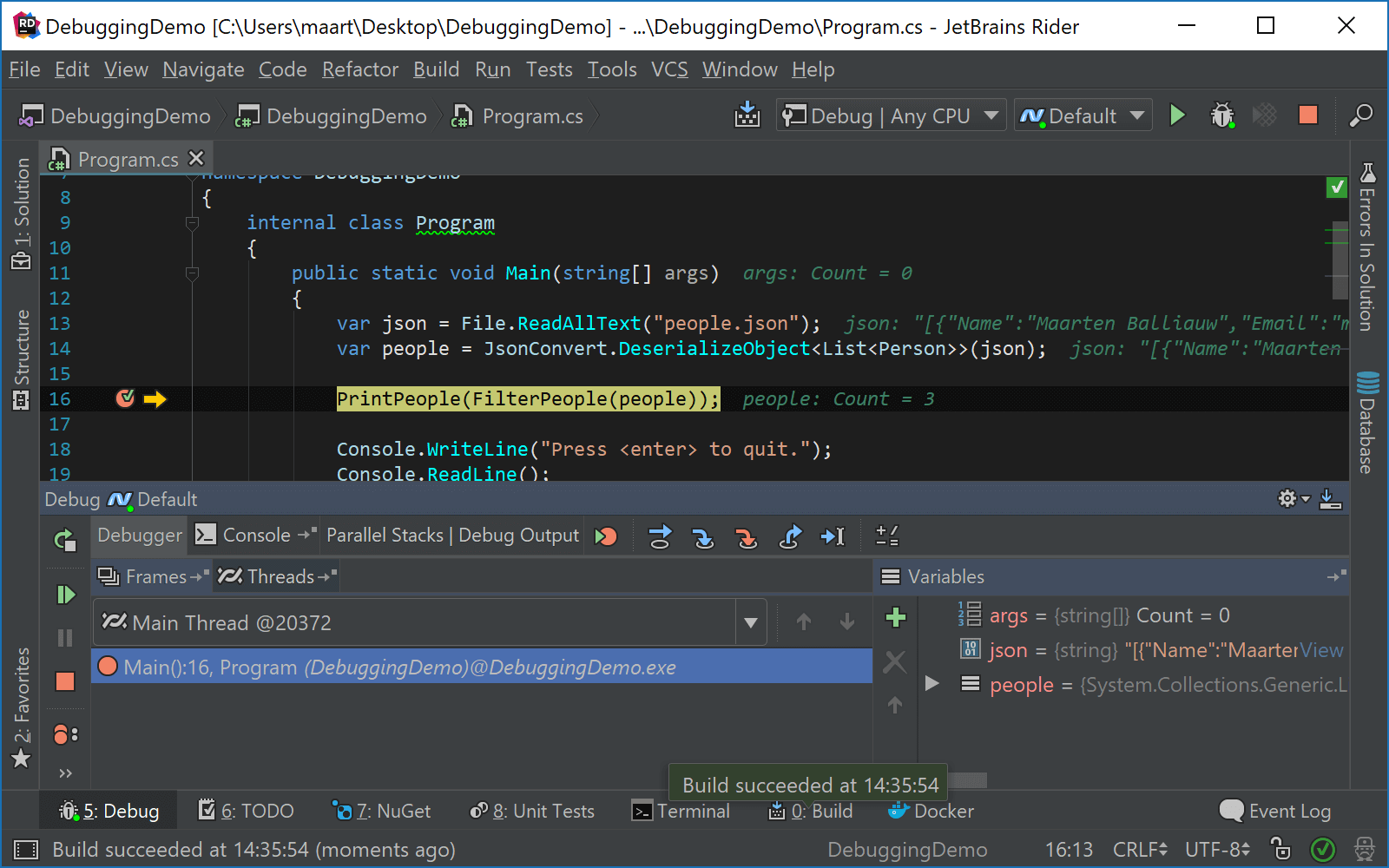1389x868 pixels.
Task: Stop the debugging session with the red square
Action: pyautogui.click(x=65, y=681)
